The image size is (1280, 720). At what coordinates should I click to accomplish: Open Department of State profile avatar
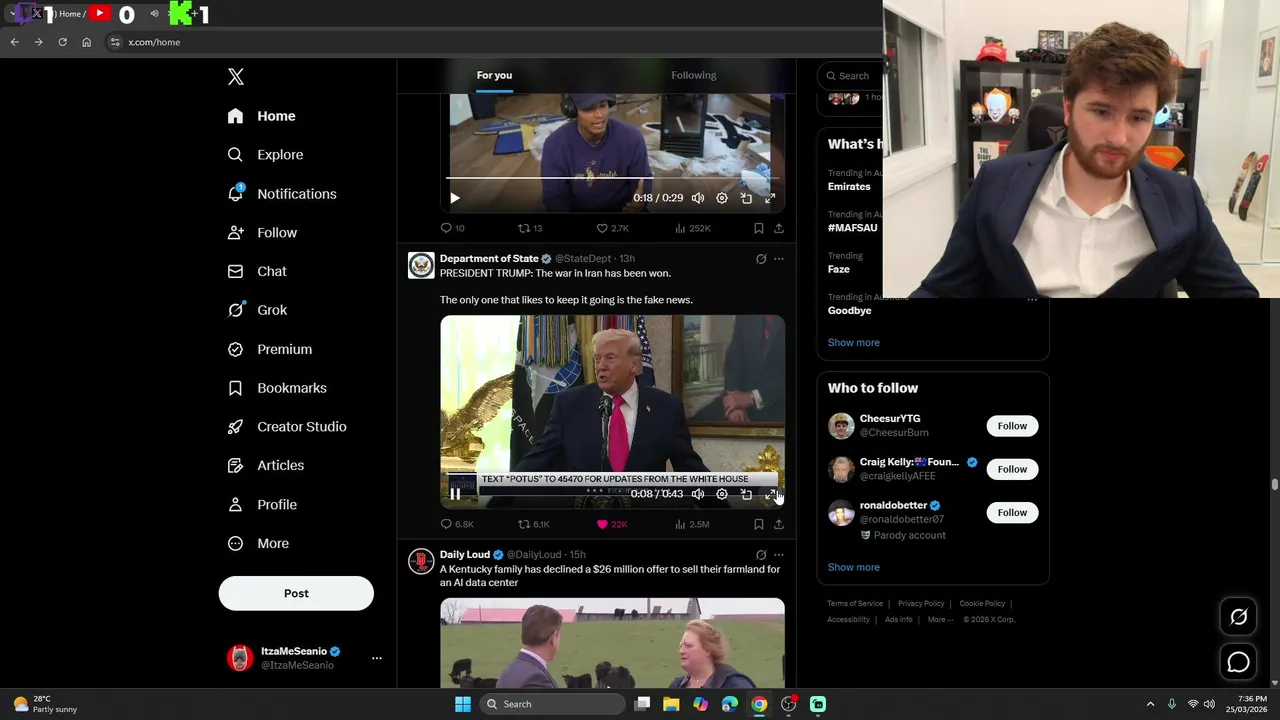[421, 265]
